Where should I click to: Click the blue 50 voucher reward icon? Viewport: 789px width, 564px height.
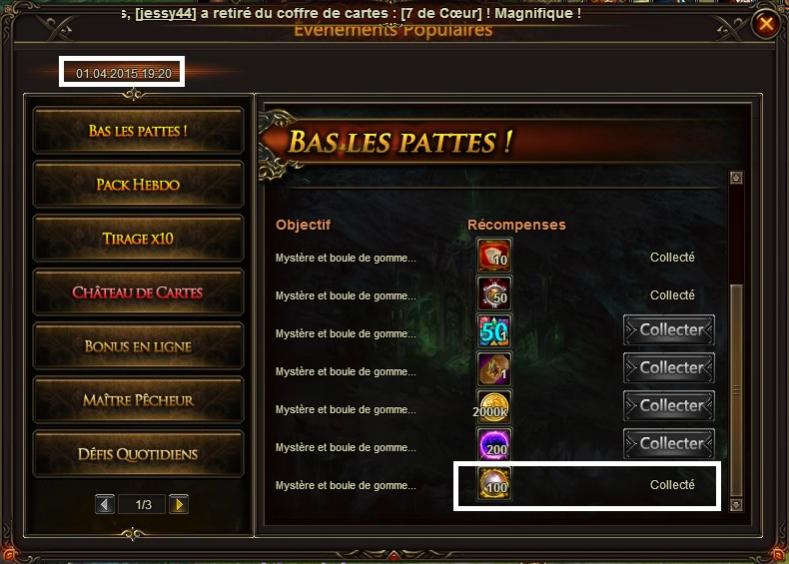tap(494, 331)
